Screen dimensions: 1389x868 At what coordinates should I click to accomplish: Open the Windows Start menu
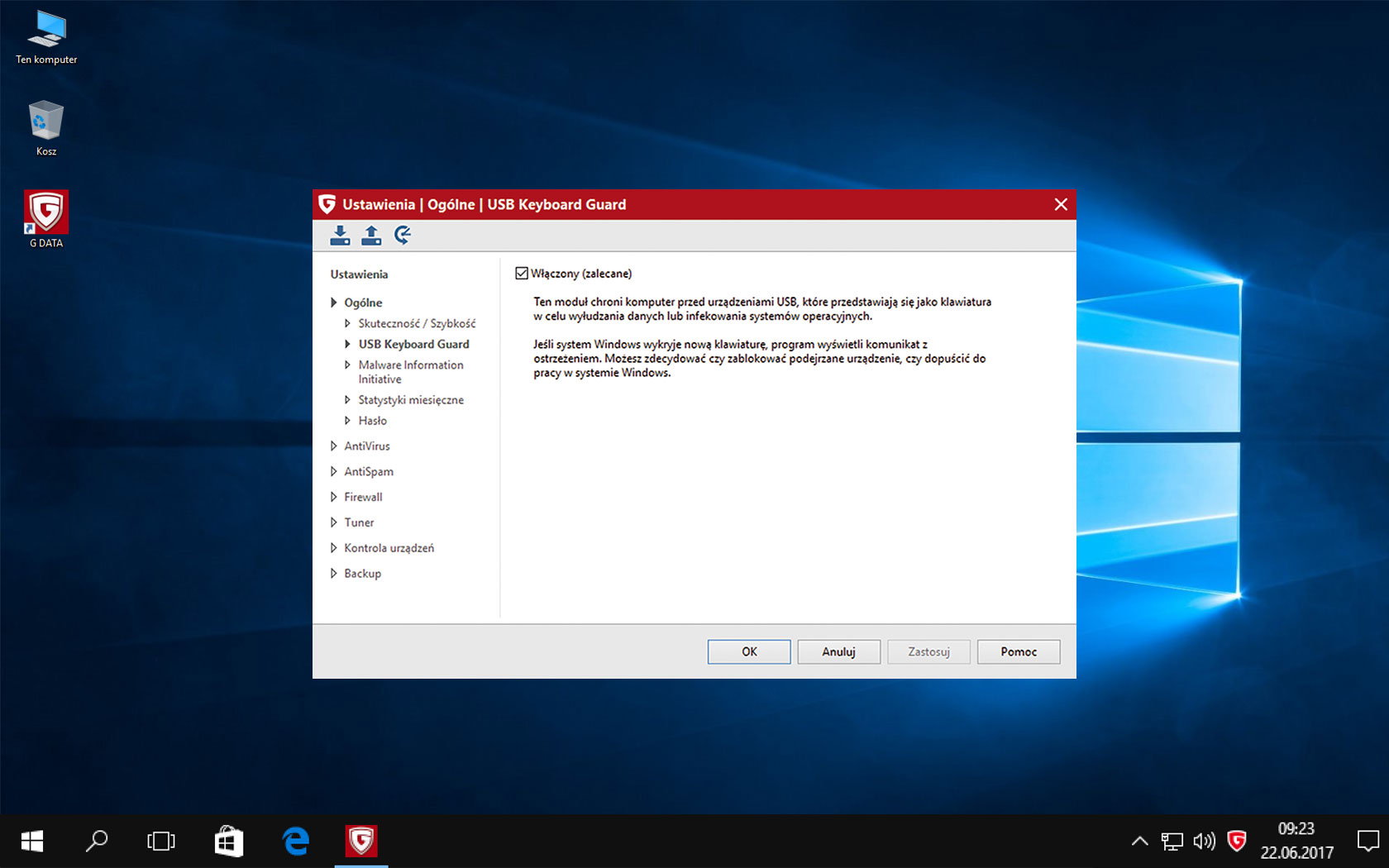click(31, 842)
